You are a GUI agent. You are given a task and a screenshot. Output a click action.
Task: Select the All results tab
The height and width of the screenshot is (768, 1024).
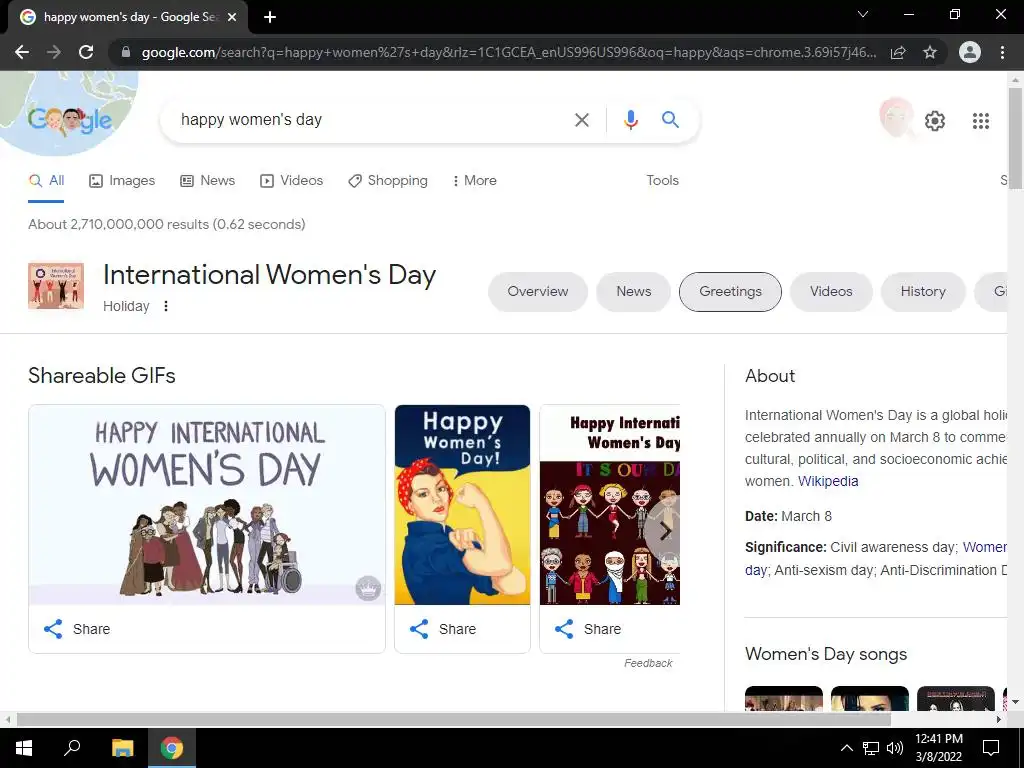tap(46, 181)
